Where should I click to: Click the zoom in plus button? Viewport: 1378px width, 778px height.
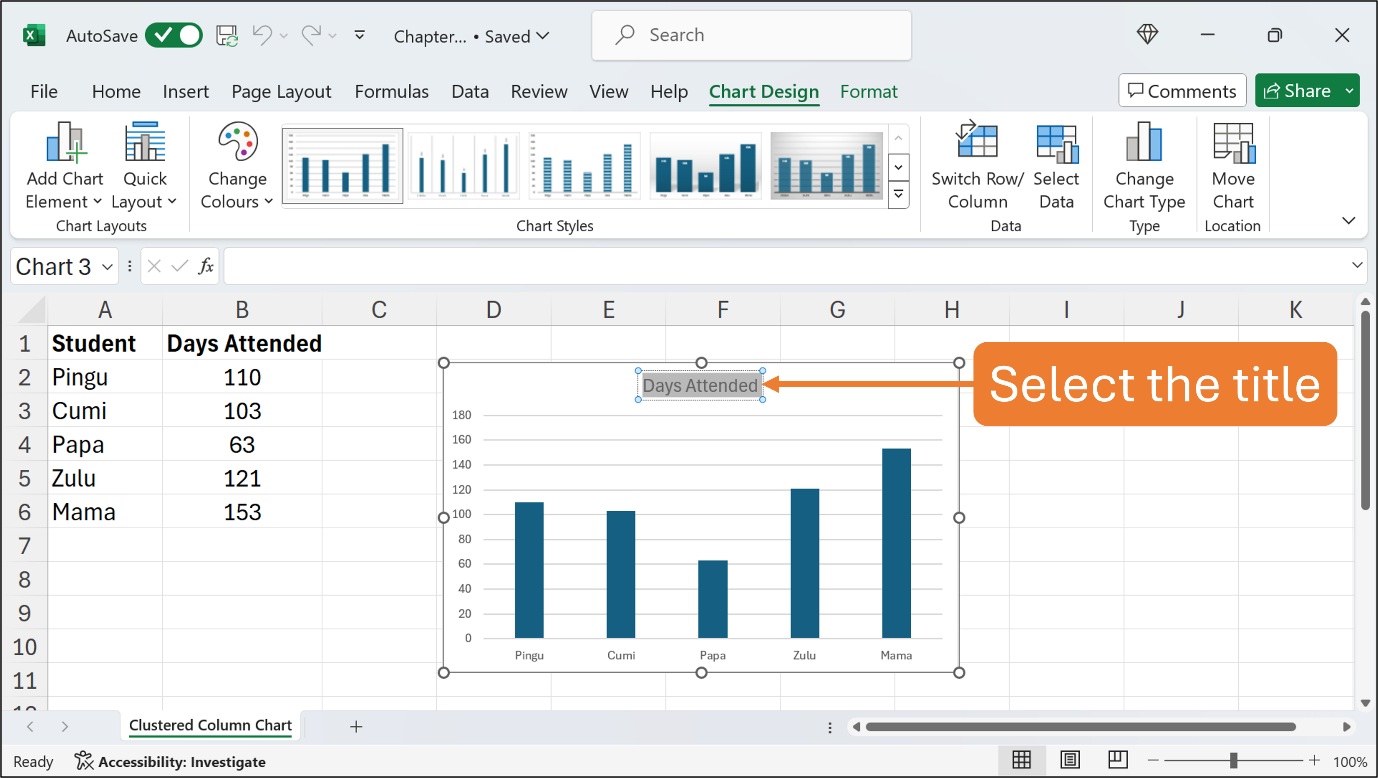(1314, 761)
